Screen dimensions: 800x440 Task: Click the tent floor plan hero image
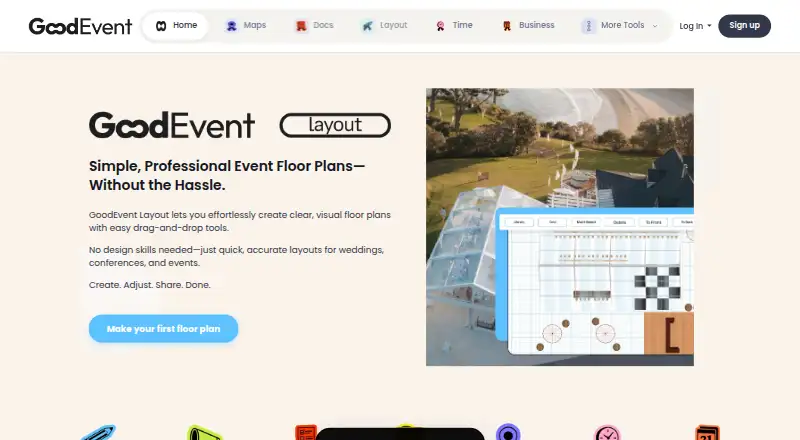tap(560, 227)
